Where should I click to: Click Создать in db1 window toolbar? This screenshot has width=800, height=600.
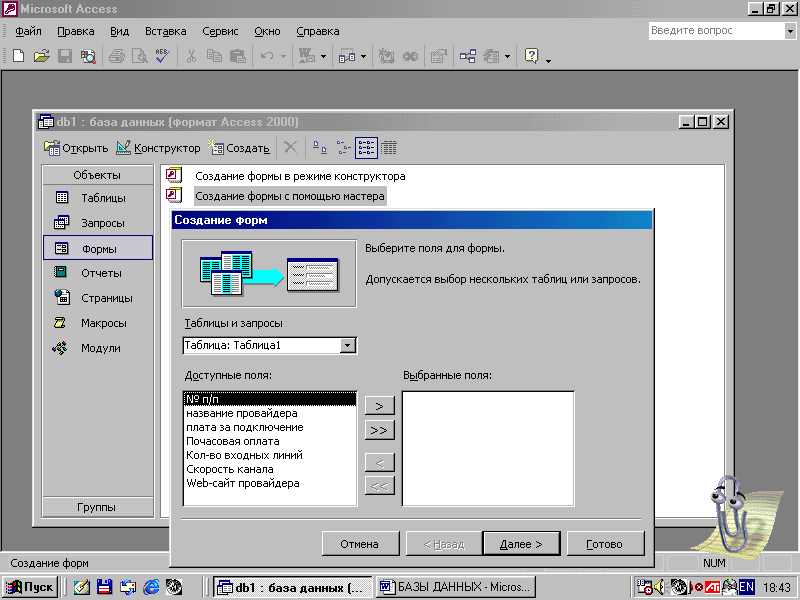pyautogui.click(x=239, y=148)
